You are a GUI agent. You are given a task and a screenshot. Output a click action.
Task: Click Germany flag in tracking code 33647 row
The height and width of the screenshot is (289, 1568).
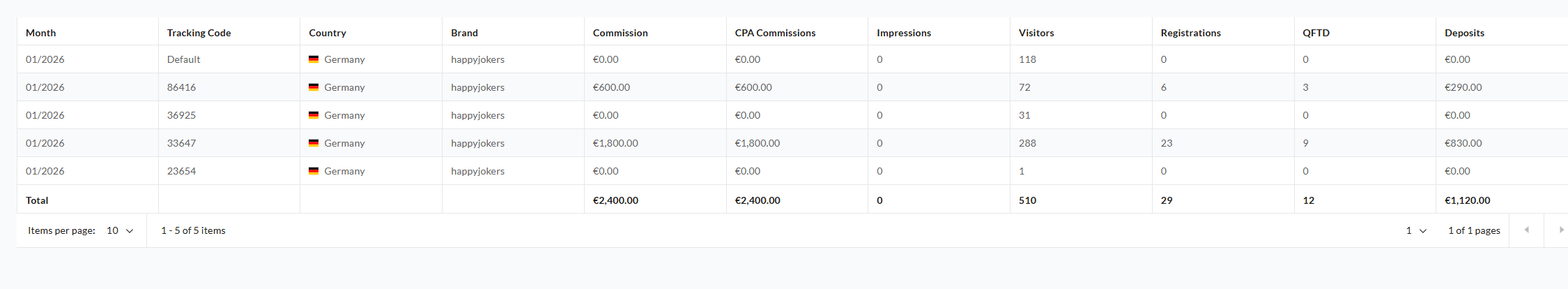coord(314,143)
